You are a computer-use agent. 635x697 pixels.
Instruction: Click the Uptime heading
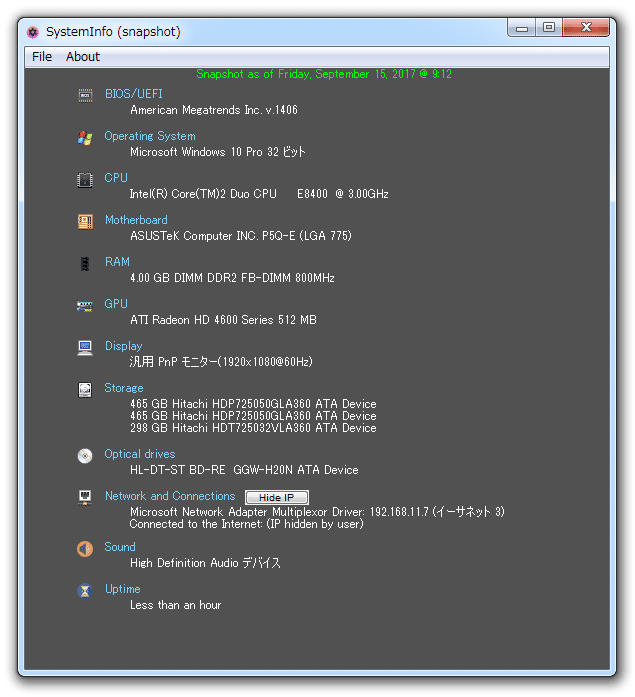click(x=123, y=589)
